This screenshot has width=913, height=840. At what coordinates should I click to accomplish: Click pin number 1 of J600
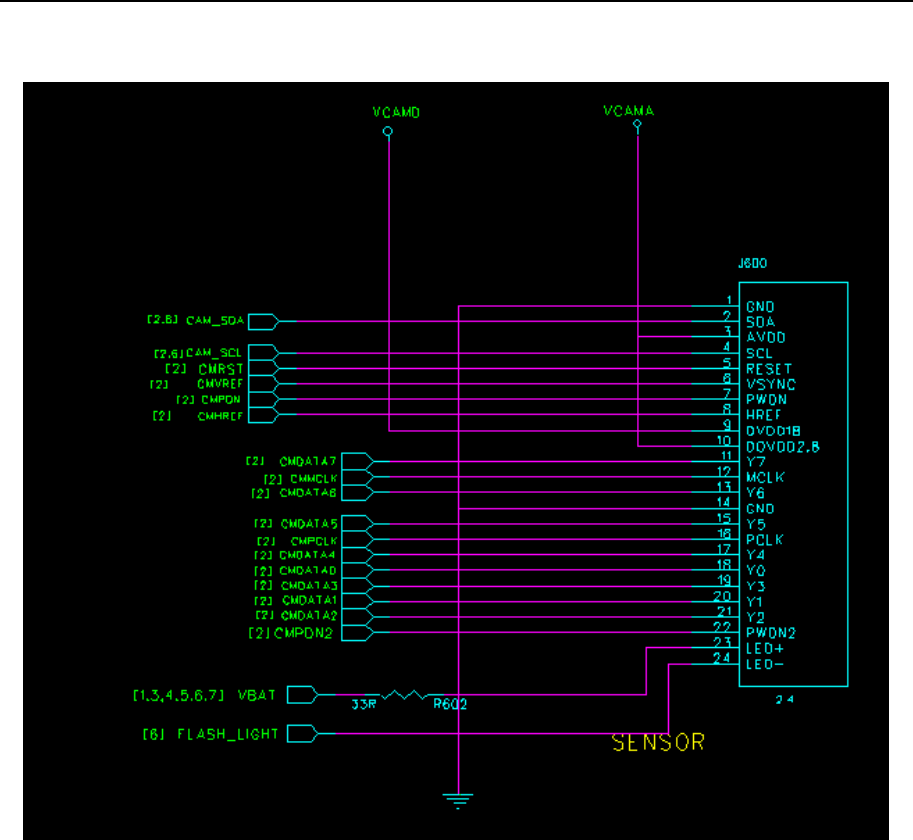pyautogui.click(x=728, y=300)
